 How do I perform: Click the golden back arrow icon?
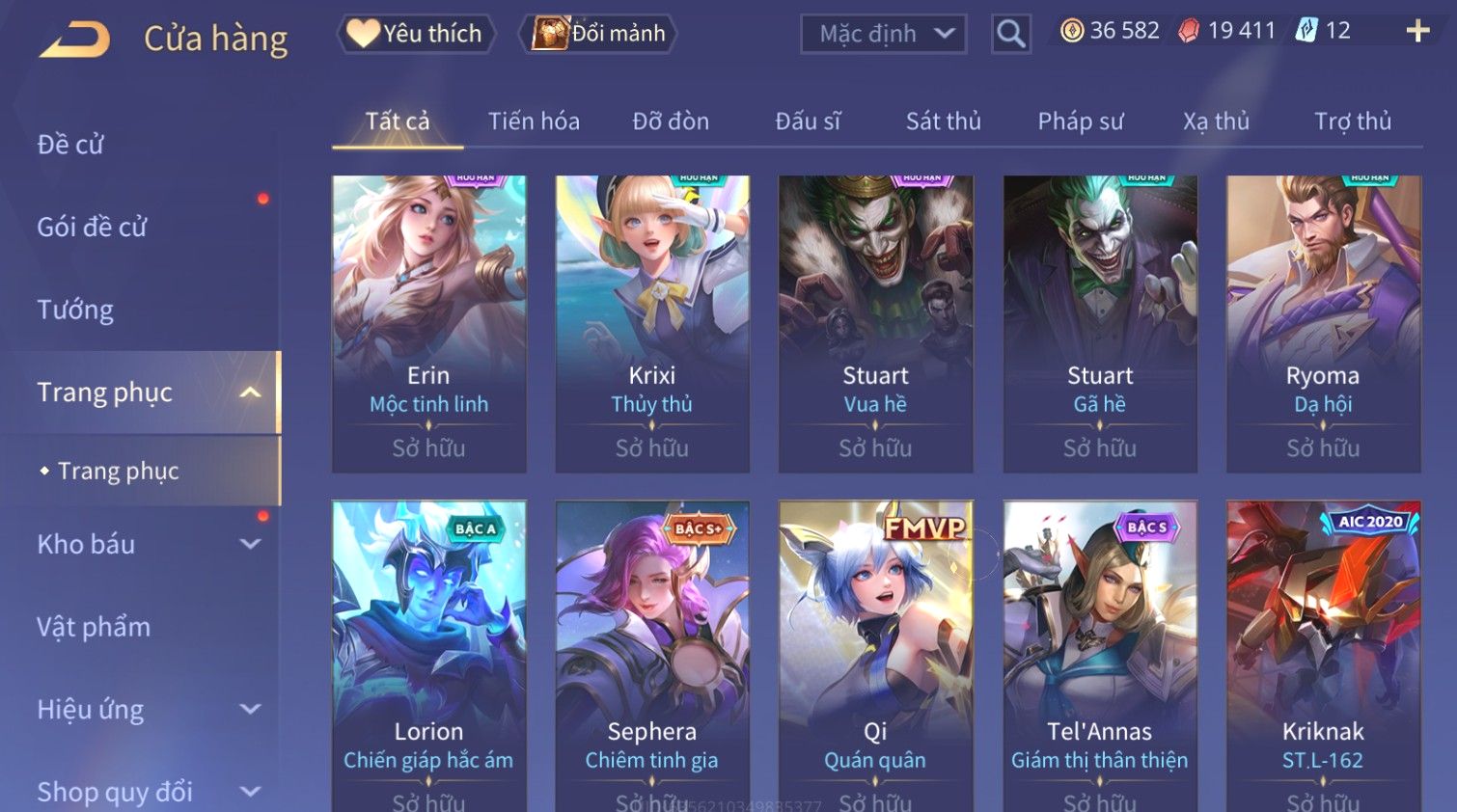tap(74, 40)
